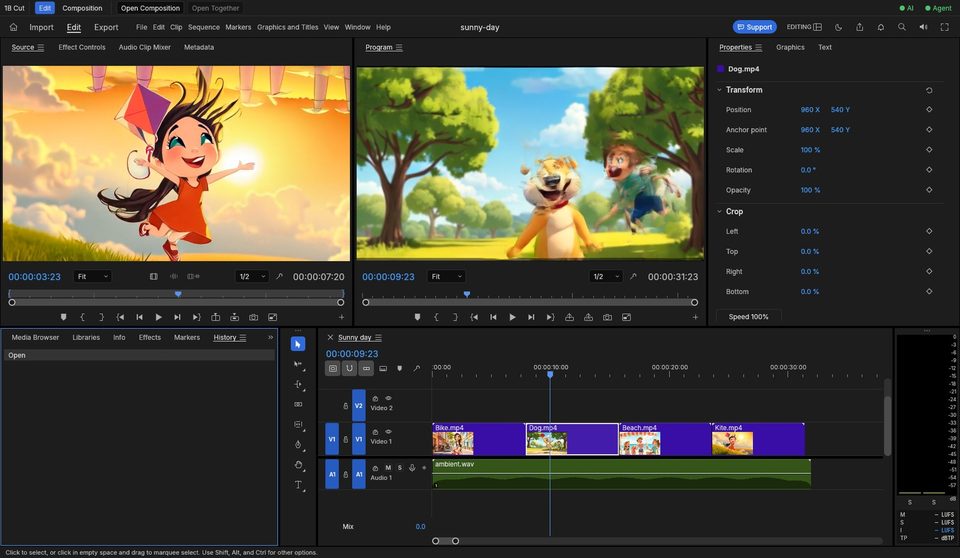The height and width of the screenshot is (558, 960).
Task: Reset Transform properties icon
Action: (929, 90)
